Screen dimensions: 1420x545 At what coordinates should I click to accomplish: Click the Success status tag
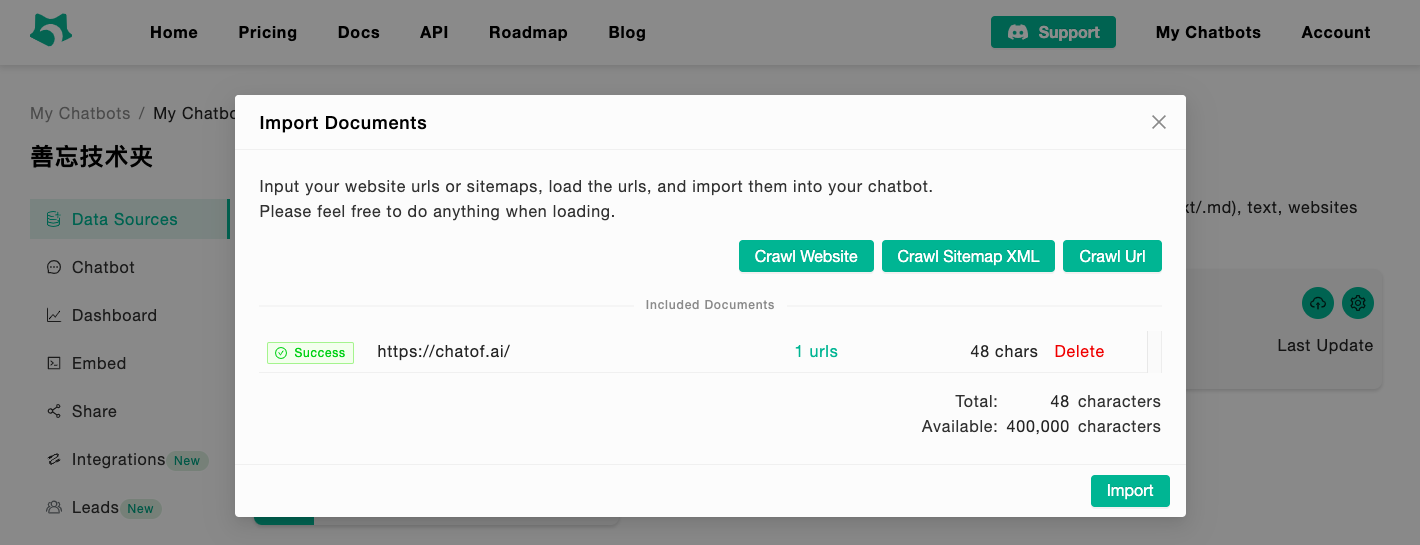(x=310, y=352)
